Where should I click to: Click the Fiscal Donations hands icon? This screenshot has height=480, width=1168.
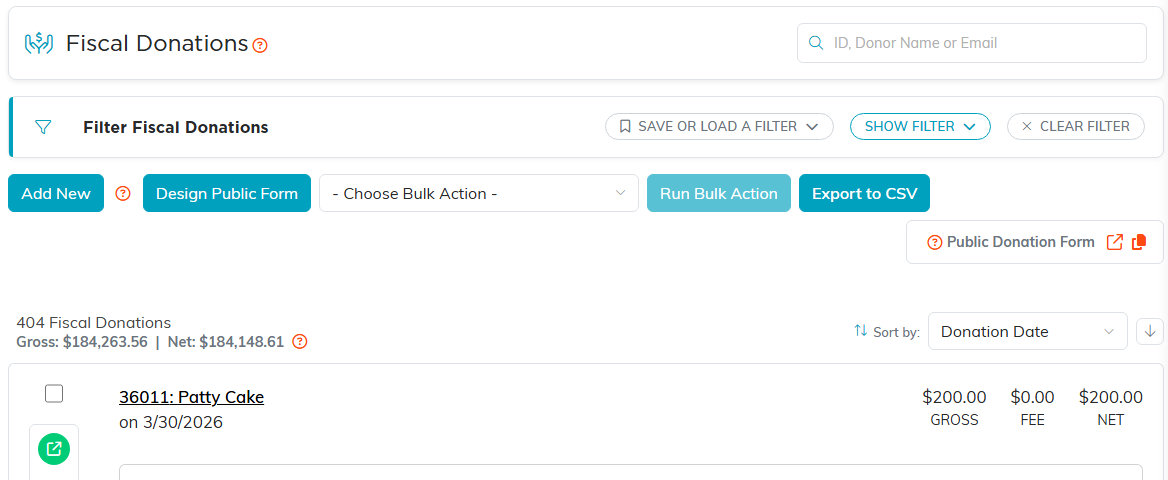coord(39,43)
